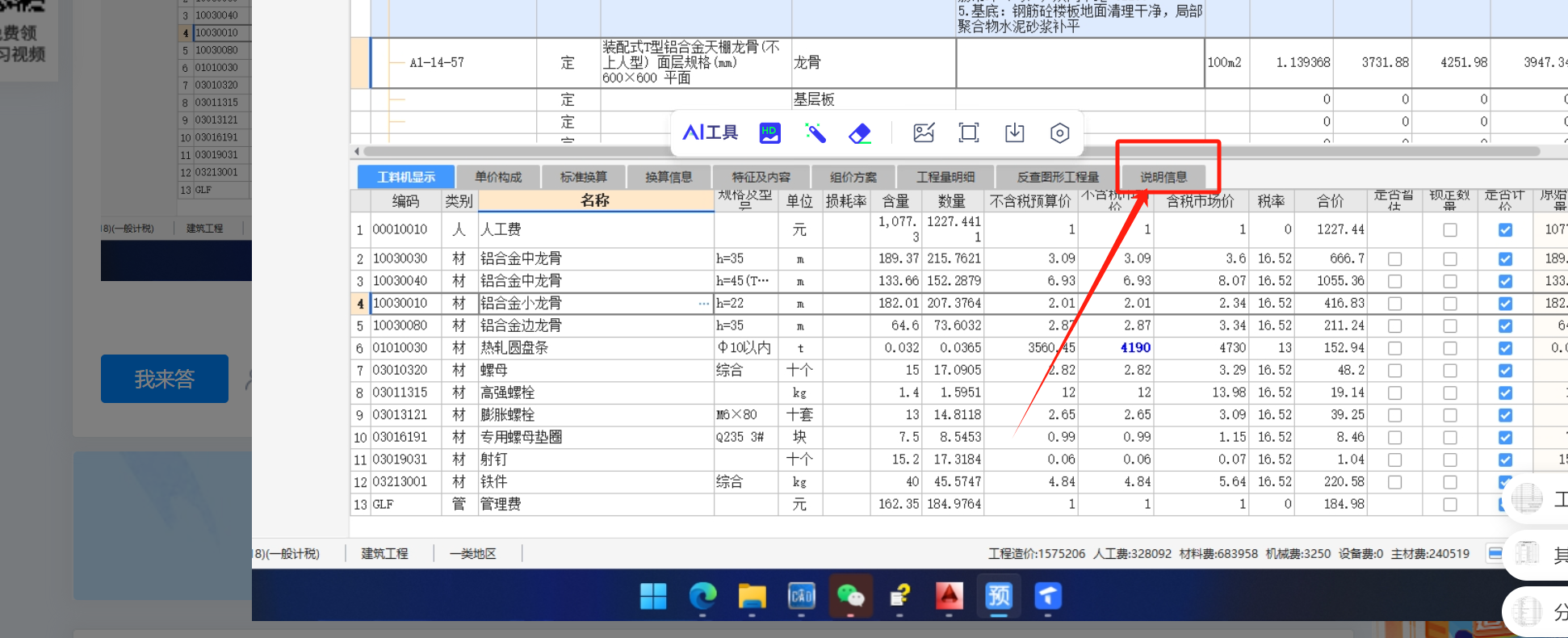Click the HD image enhance icon
Screen dimensions: 1568x638
point(770,133)
